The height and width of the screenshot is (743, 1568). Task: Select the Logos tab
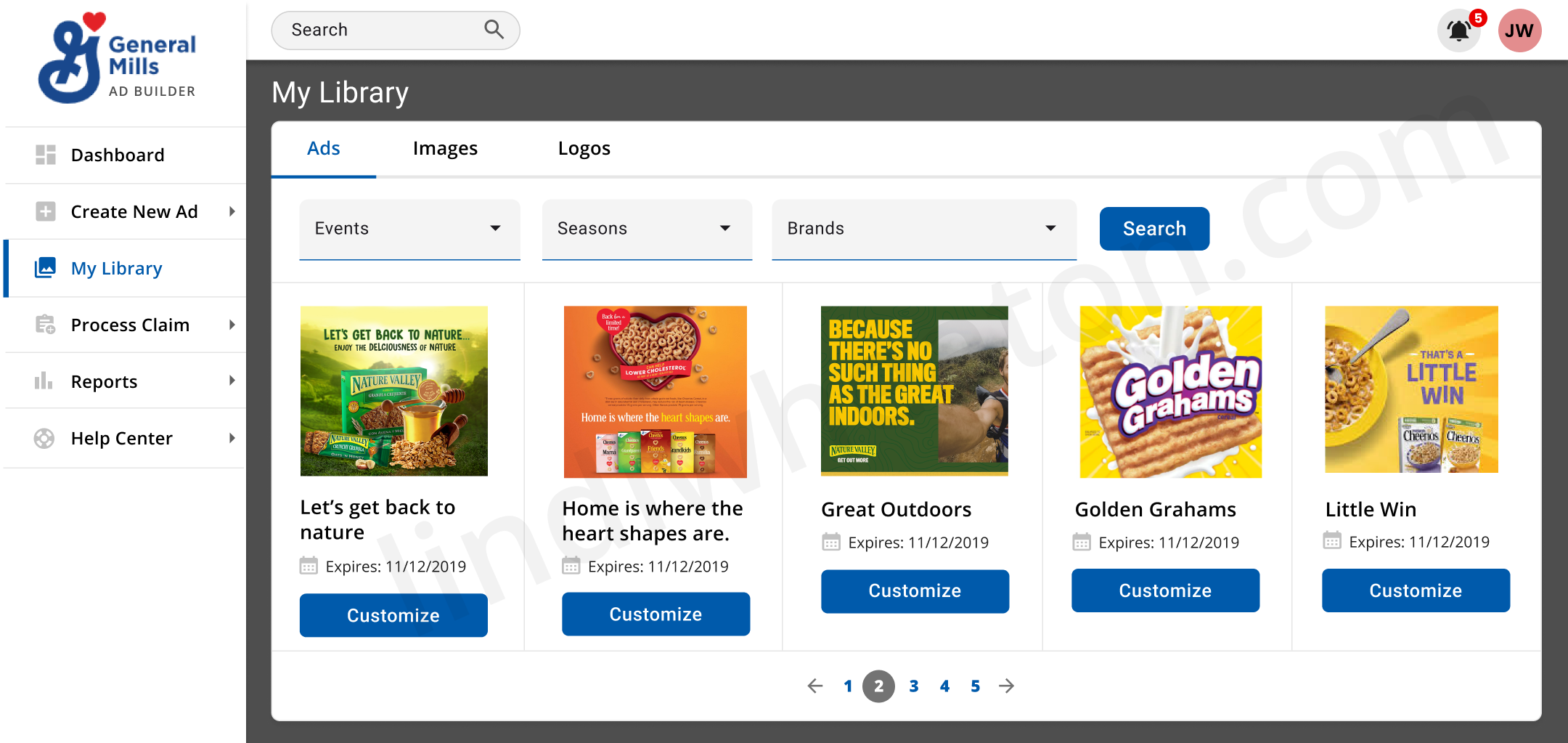(584, 148)
